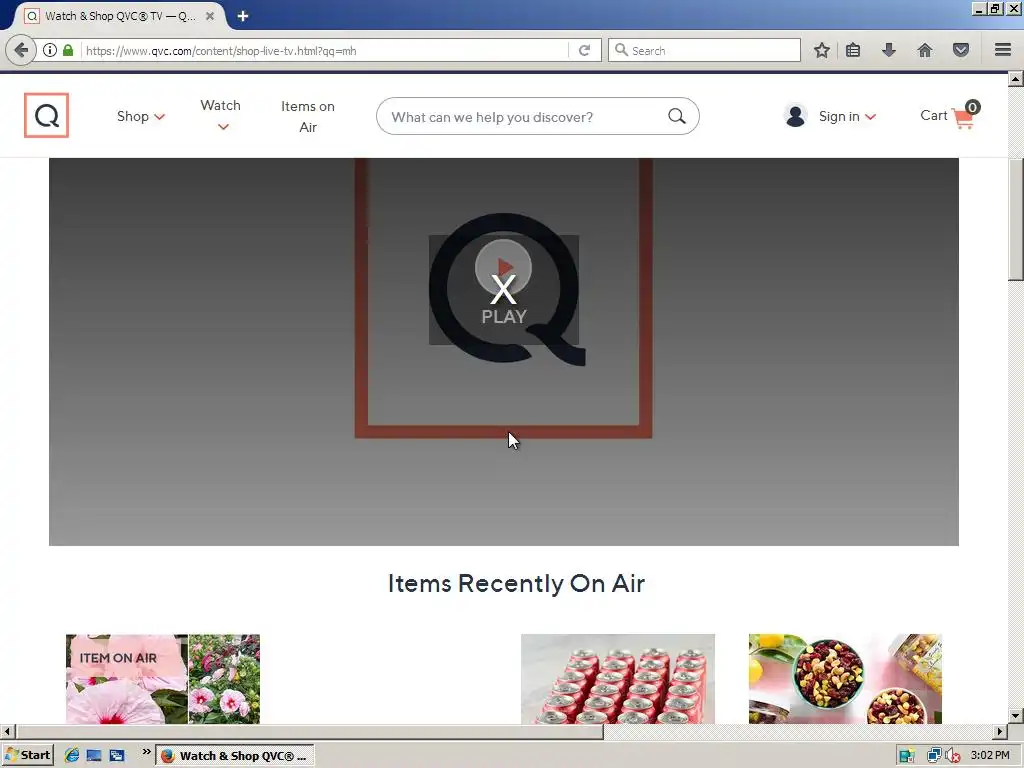Focus the 'What can we help you discover?' search field

tap(522, 117)
